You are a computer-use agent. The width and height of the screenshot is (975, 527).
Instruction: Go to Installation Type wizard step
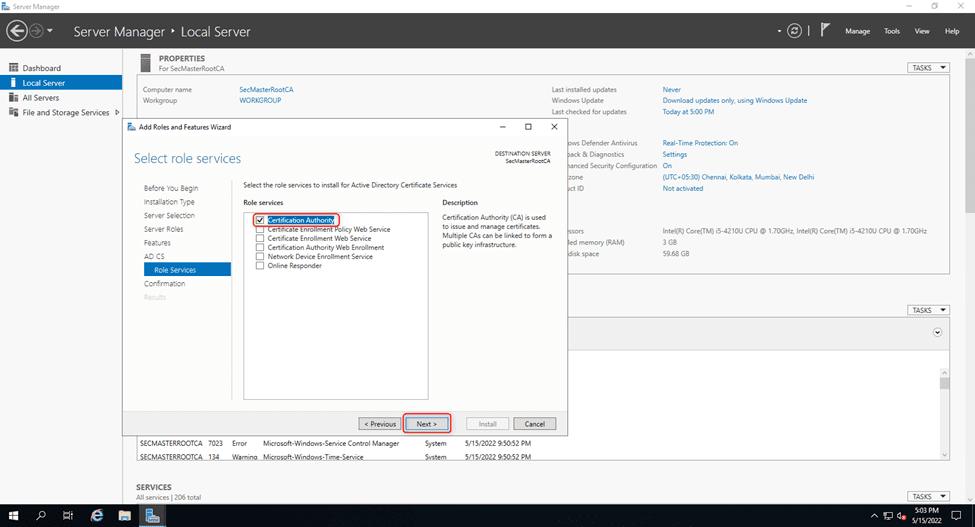point(169,202)
